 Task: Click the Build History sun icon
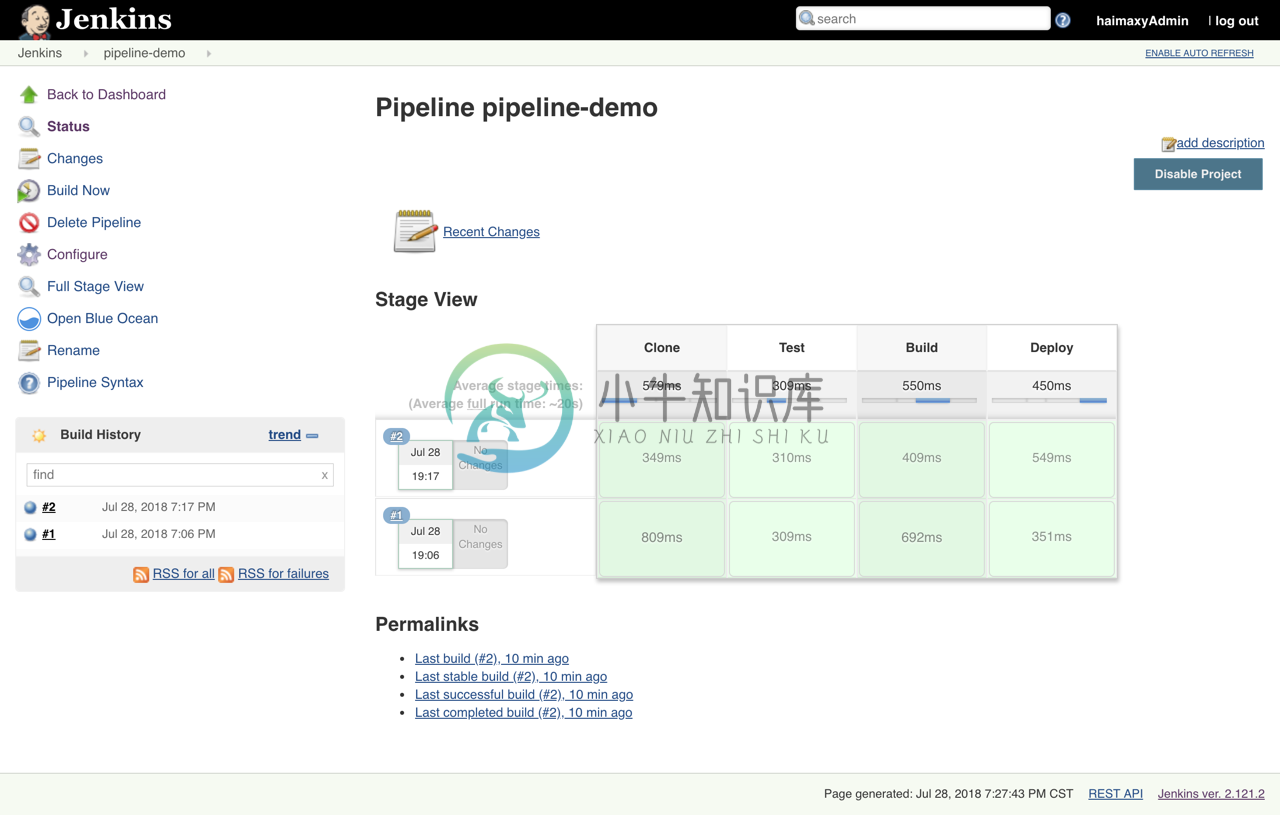[39, 435]
